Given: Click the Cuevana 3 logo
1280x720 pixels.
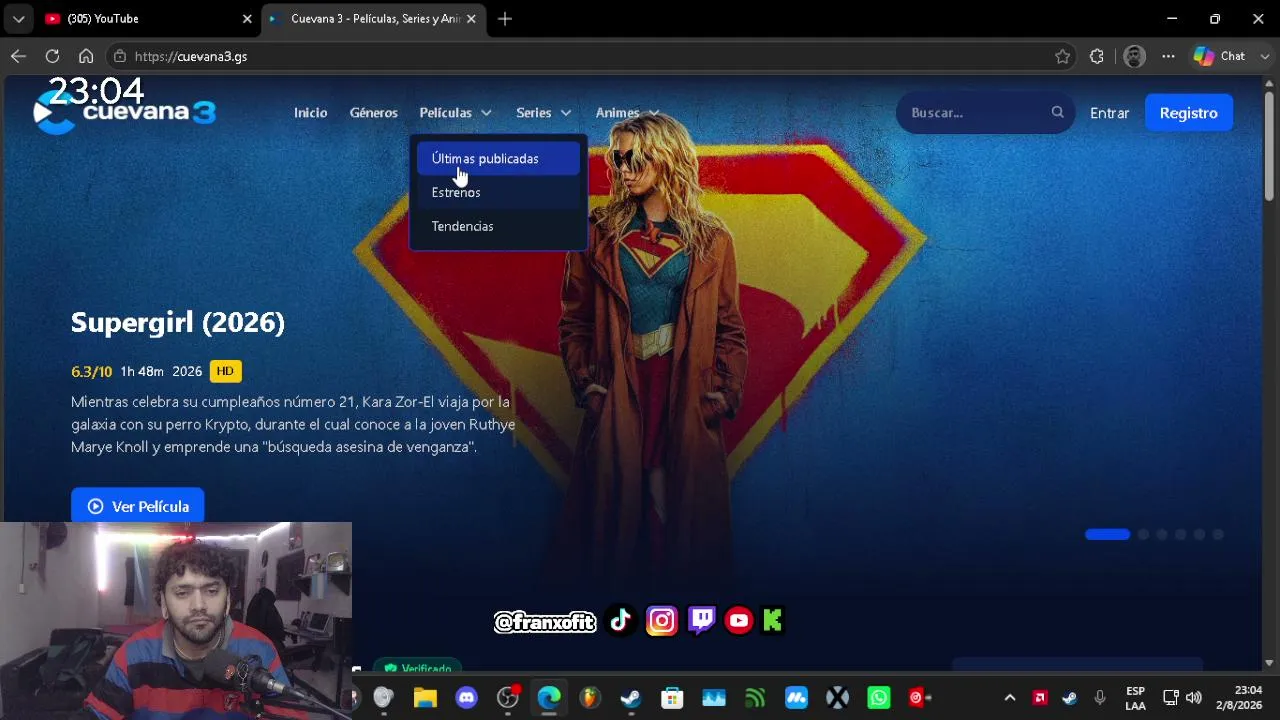Looking at the screenshot, I should click(x=125, y=112).
